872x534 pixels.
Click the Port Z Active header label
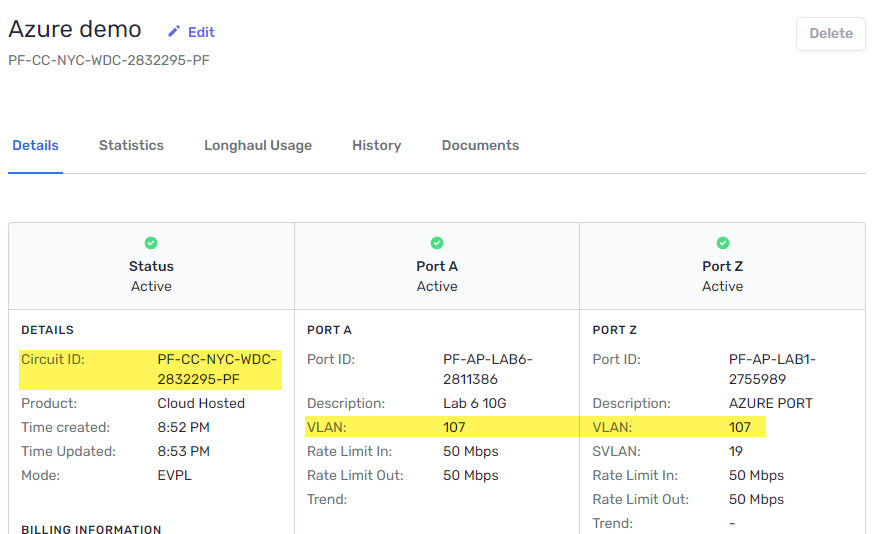click(722, 276)
